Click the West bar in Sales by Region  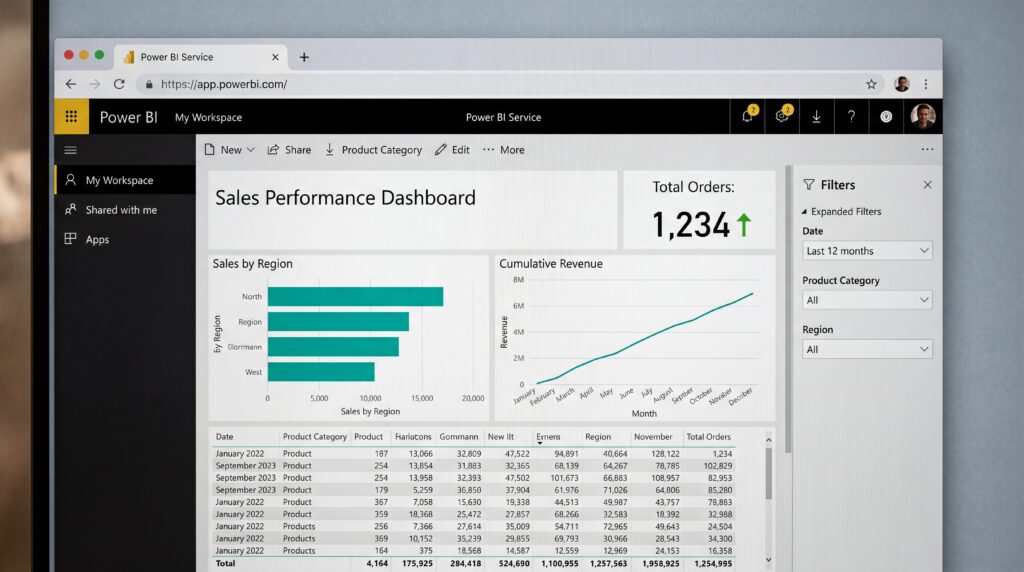point(321,372)
